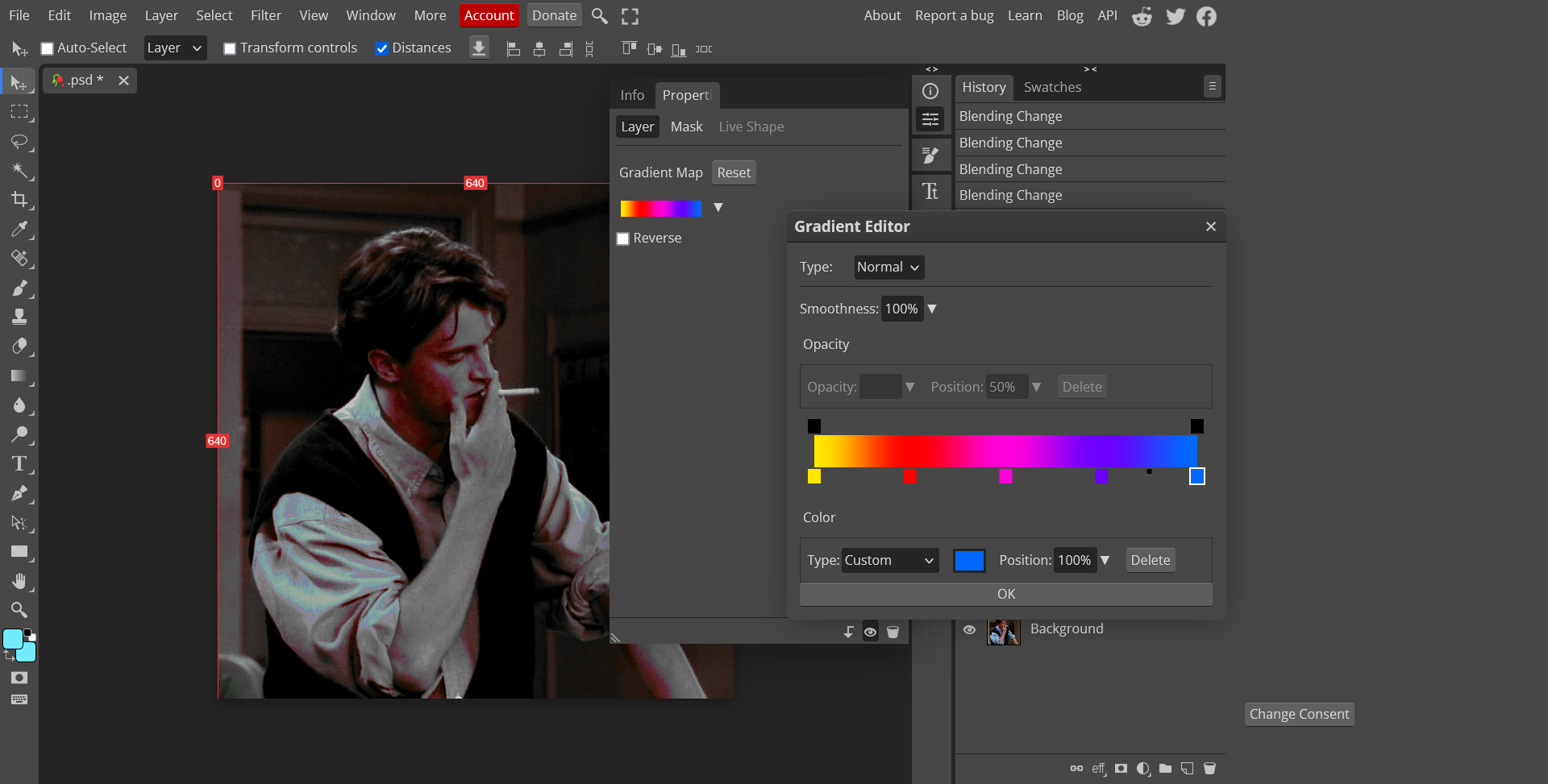
Task: Hide the Background layer with eye icon
Action: (x=969, y=630)
